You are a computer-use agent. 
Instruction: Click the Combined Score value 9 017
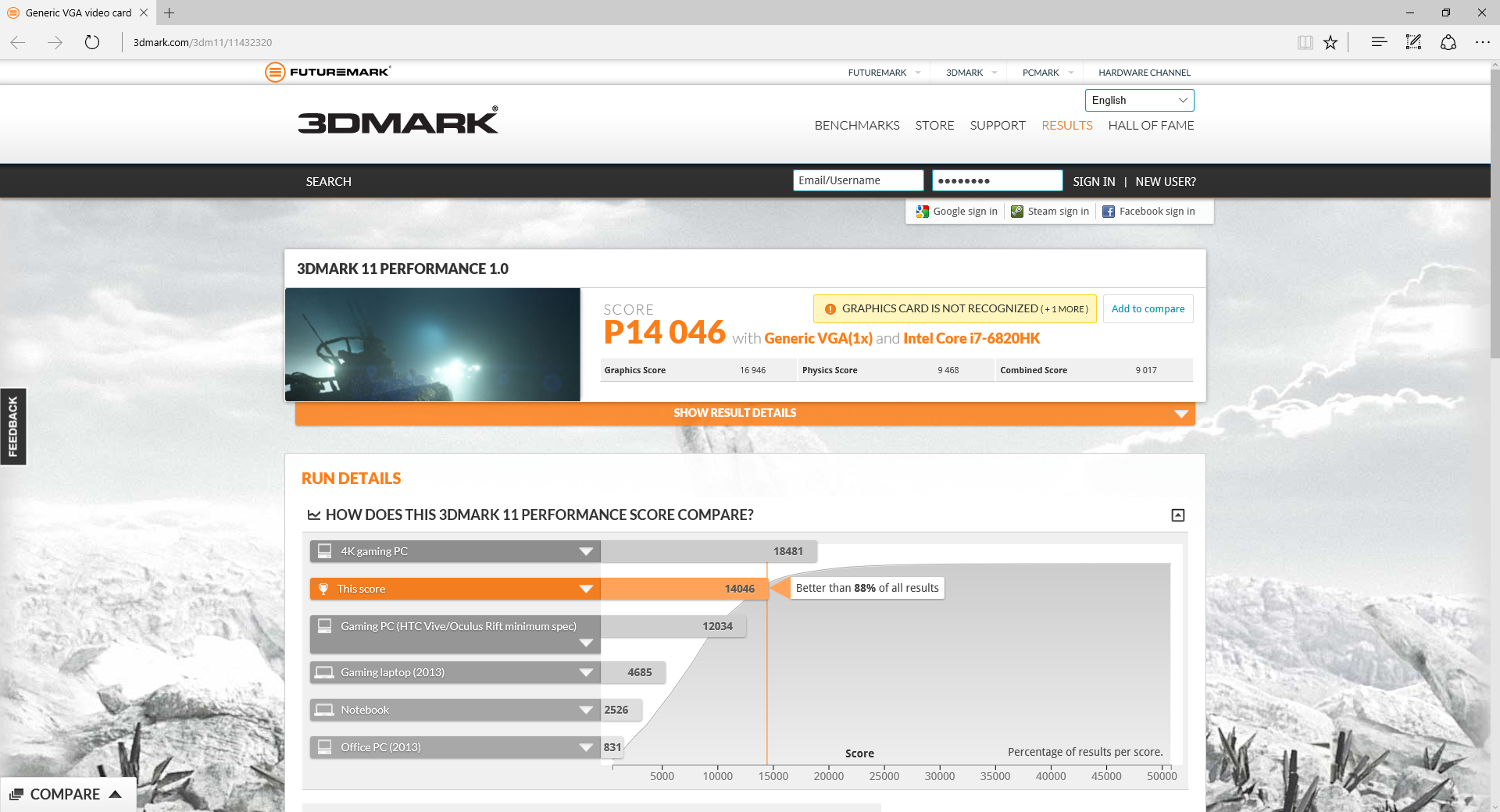coord(1146,370)
